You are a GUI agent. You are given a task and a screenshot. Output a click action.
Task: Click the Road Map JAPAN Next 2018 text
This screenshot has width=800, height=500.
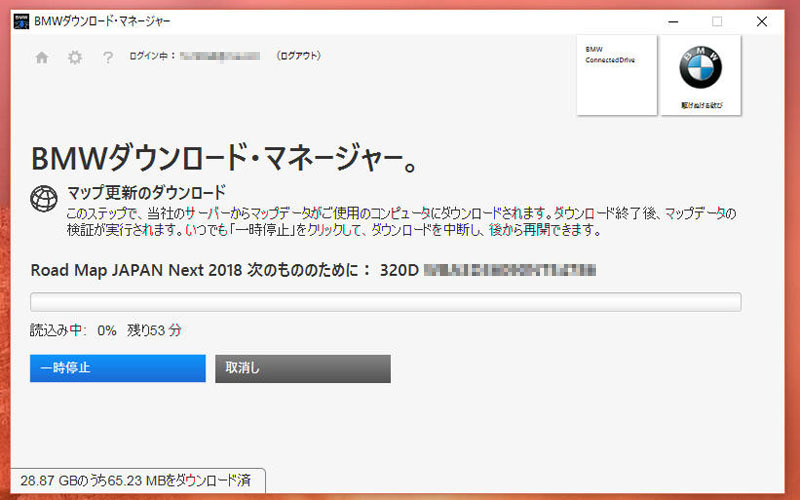tap(136, 270)
